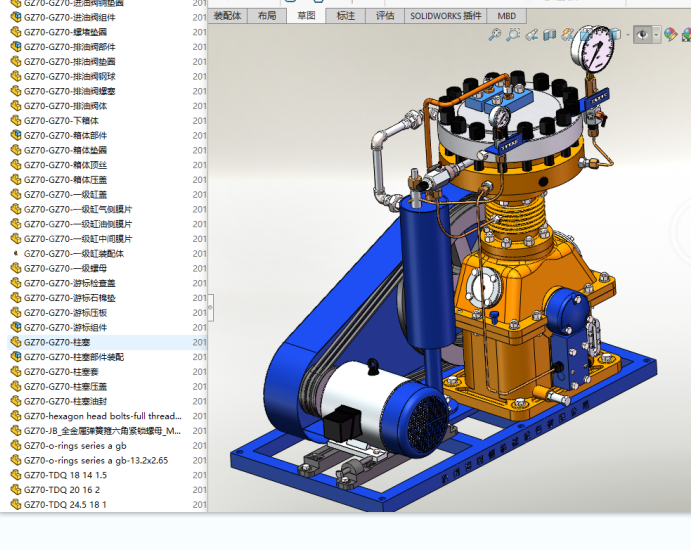Click the assembly icon of GZ70-GZ70-进油阀组件
This screenshot has height=550, width=691.
click(x=16, y=17)
